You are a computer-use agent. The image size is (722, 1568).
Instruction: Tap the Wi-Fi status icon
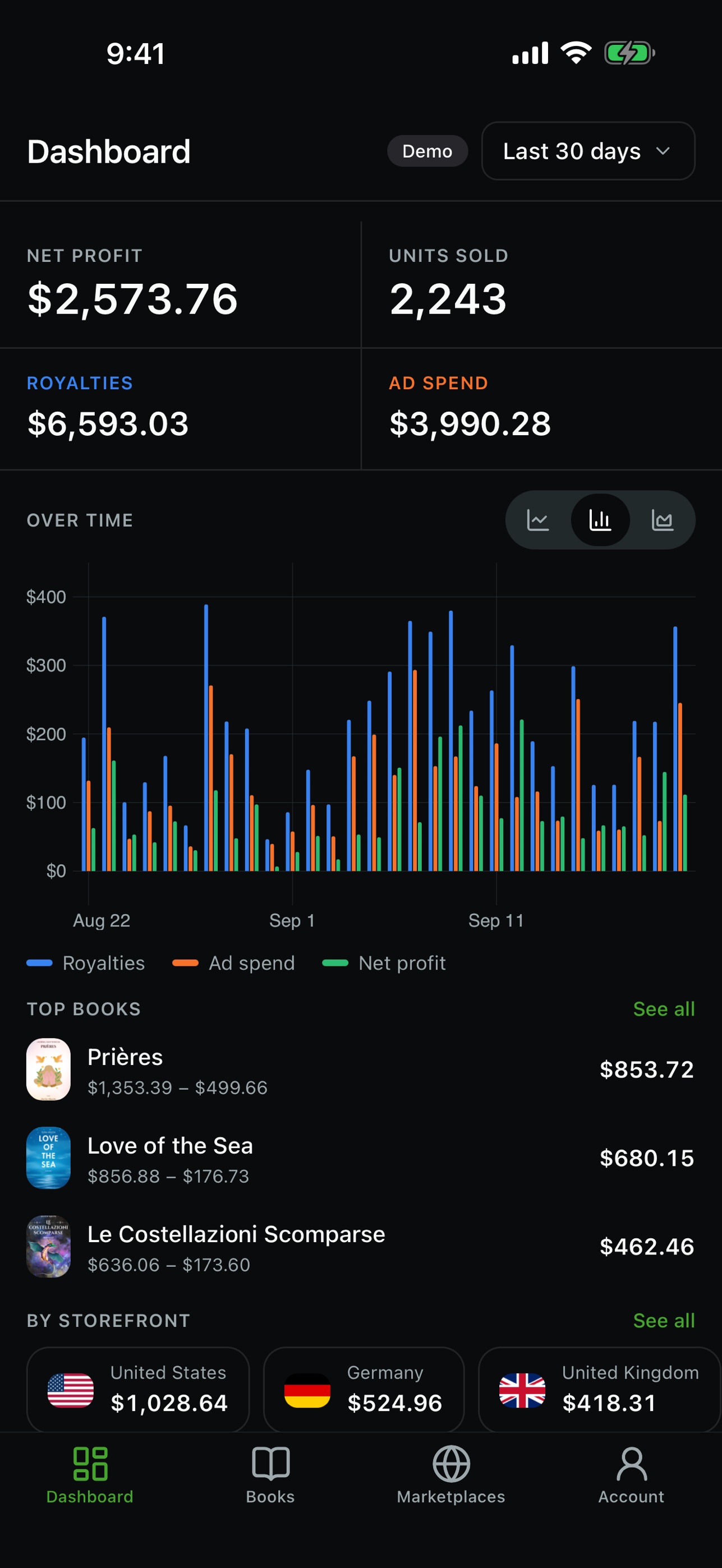tap(576, 53)
